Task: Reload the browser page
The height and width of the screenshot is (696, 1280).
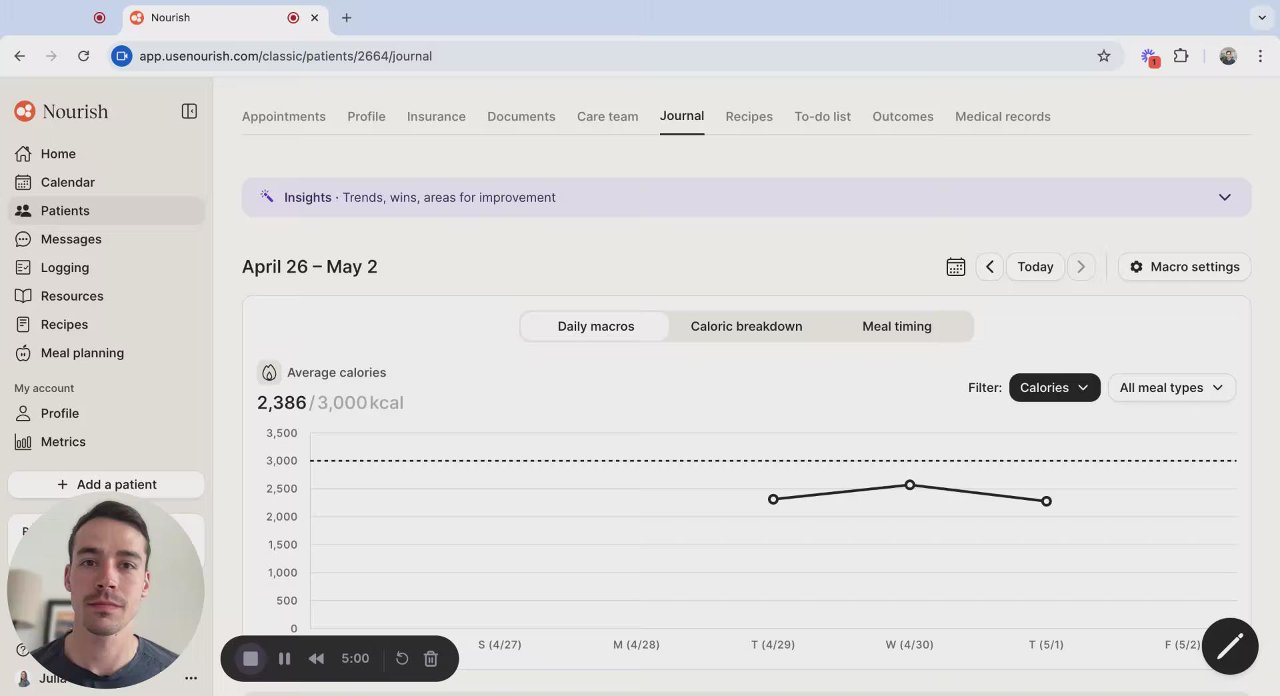Action: pyautogui.click(x=84, y=56)
